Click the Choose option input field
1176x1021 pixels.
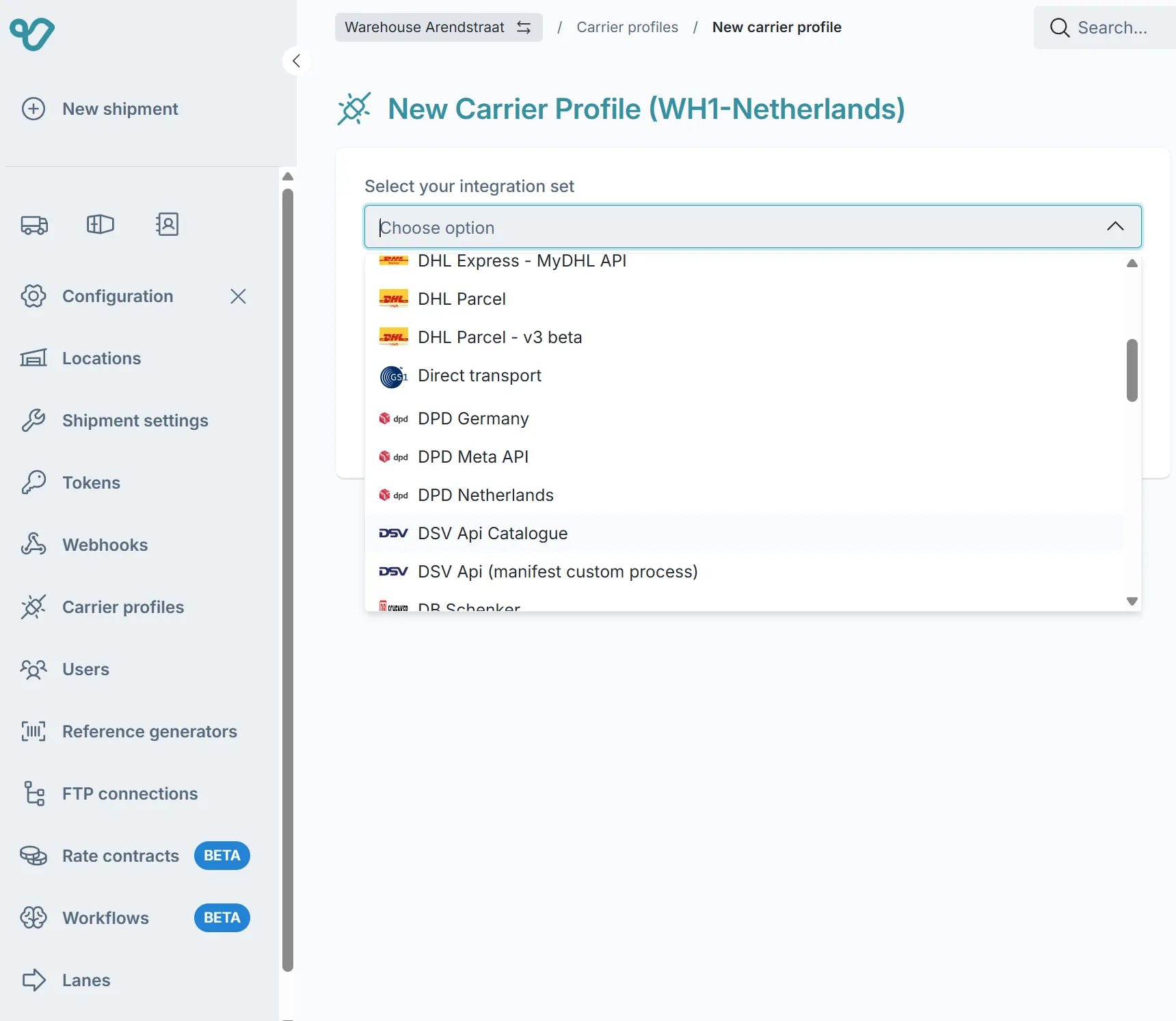pyautogui.click(x=753, y=226)
